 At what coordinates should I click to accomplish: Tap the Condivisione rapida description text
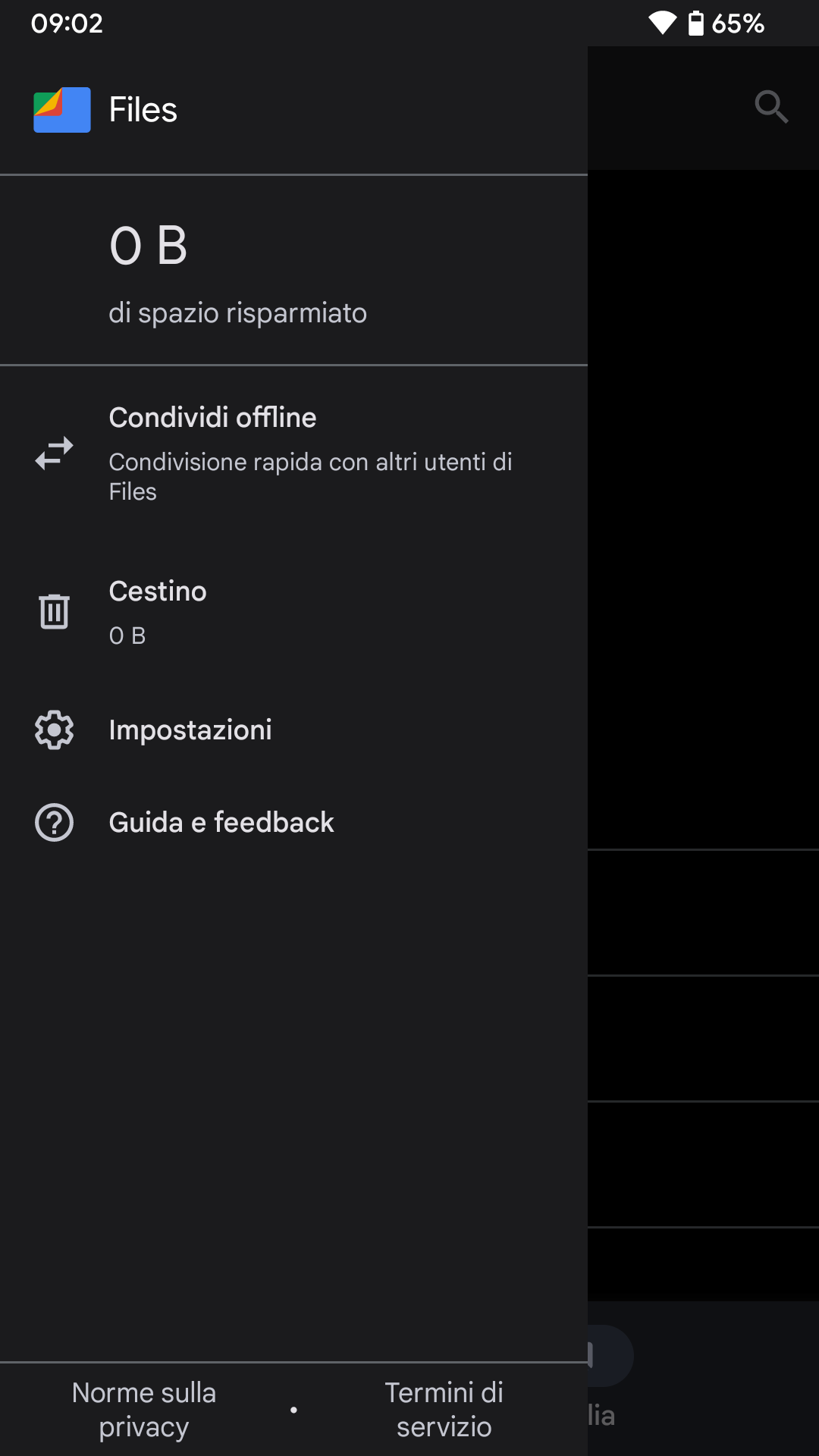click(311, 476)
